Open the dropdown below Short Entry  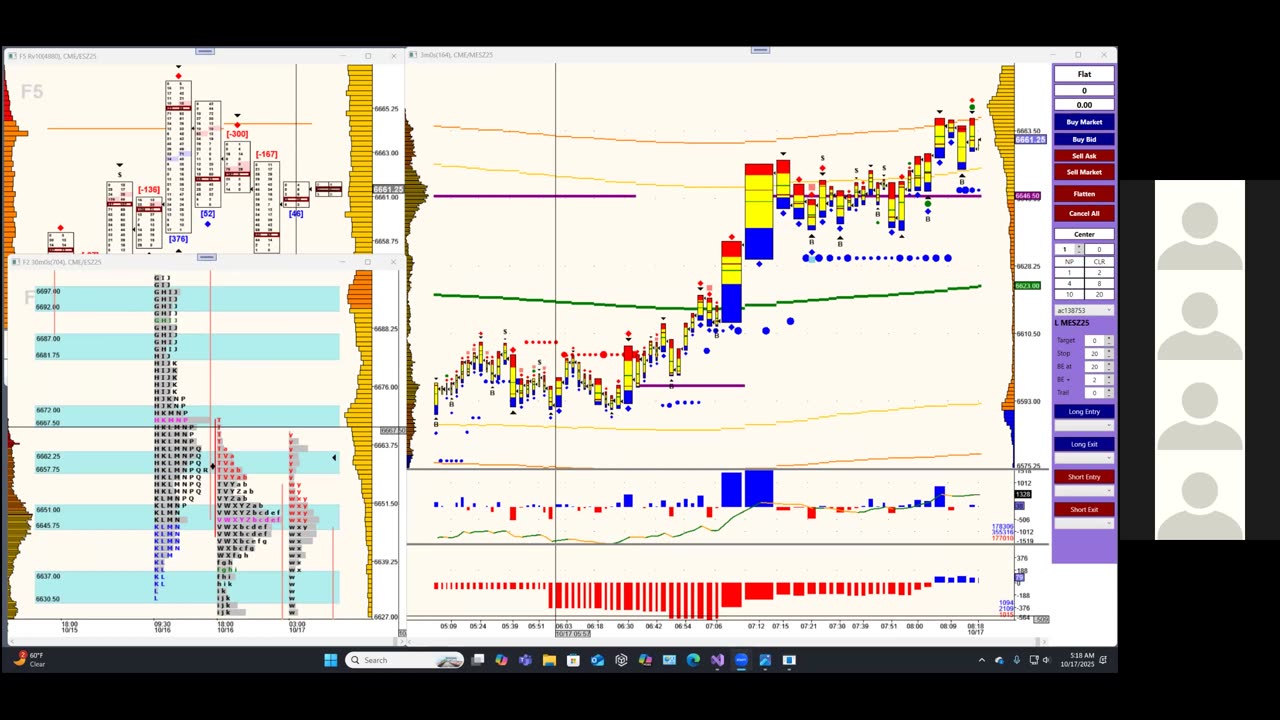click(x=1084, y=490)
